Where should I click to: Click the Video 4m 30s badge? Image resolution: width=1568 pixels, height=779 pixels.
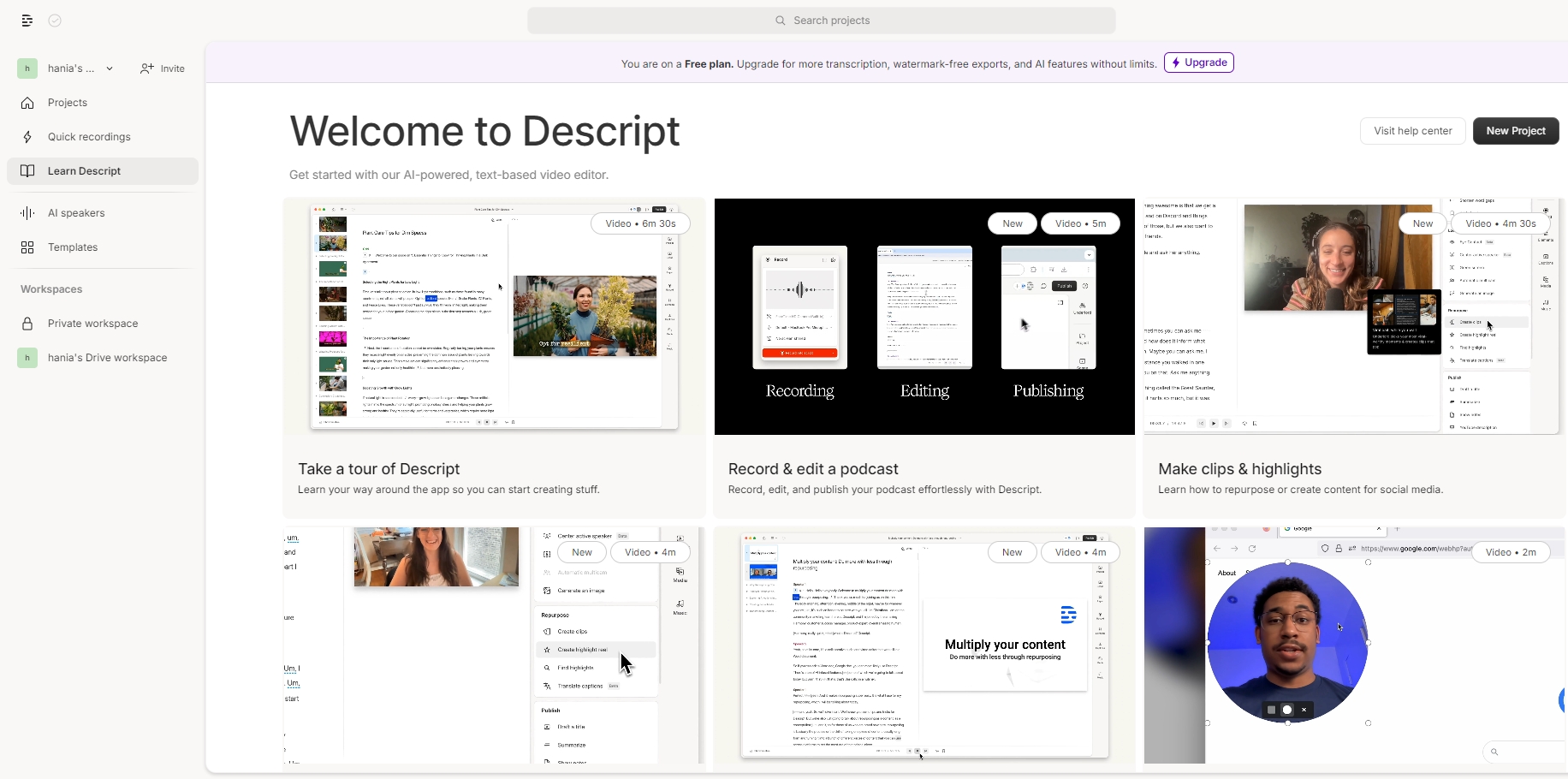(1500, 223)
